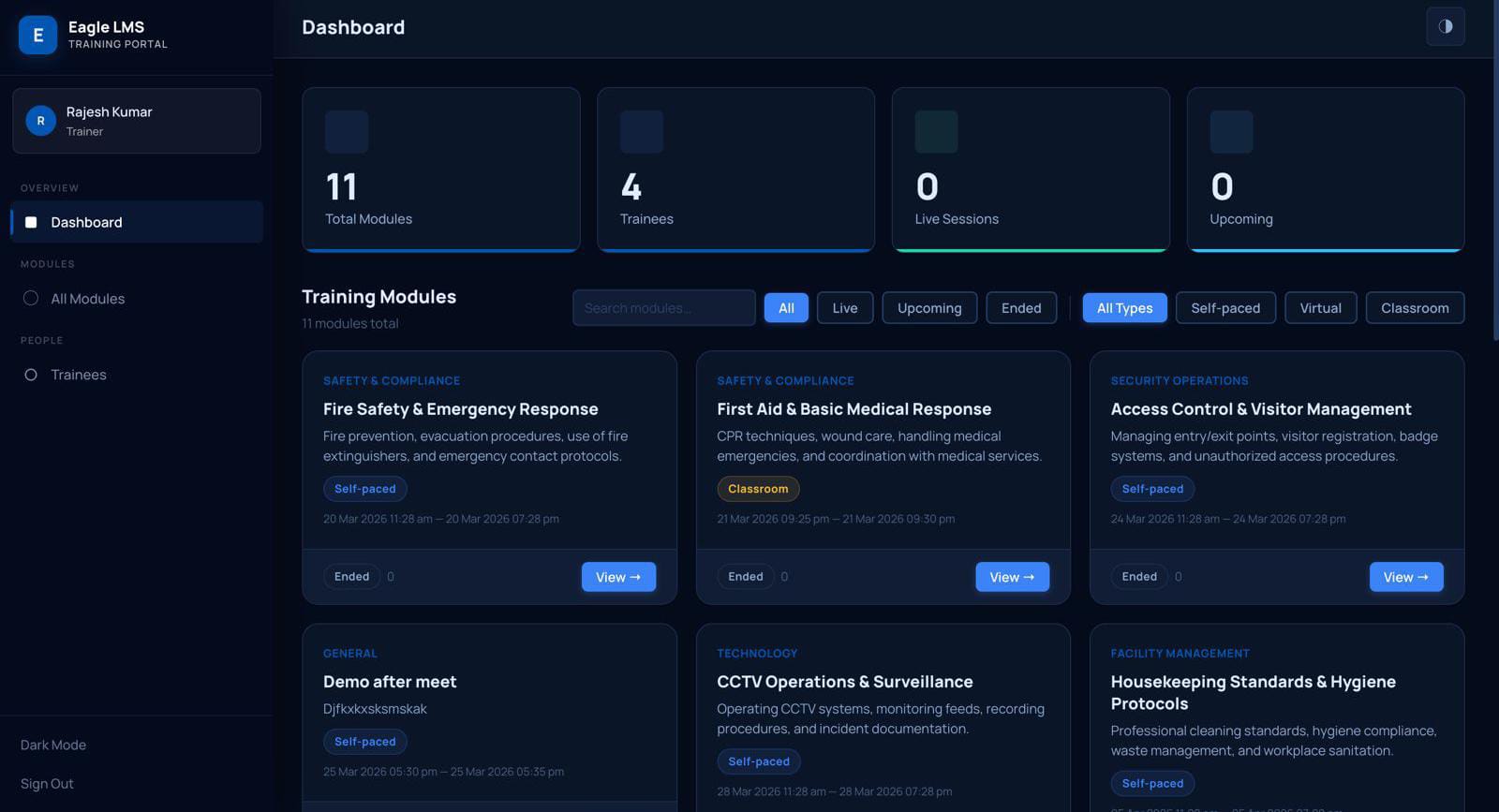Screen dimensions: 1499x812
Task: Click Sign Out in the sidebar
Action: pos(47,784)
